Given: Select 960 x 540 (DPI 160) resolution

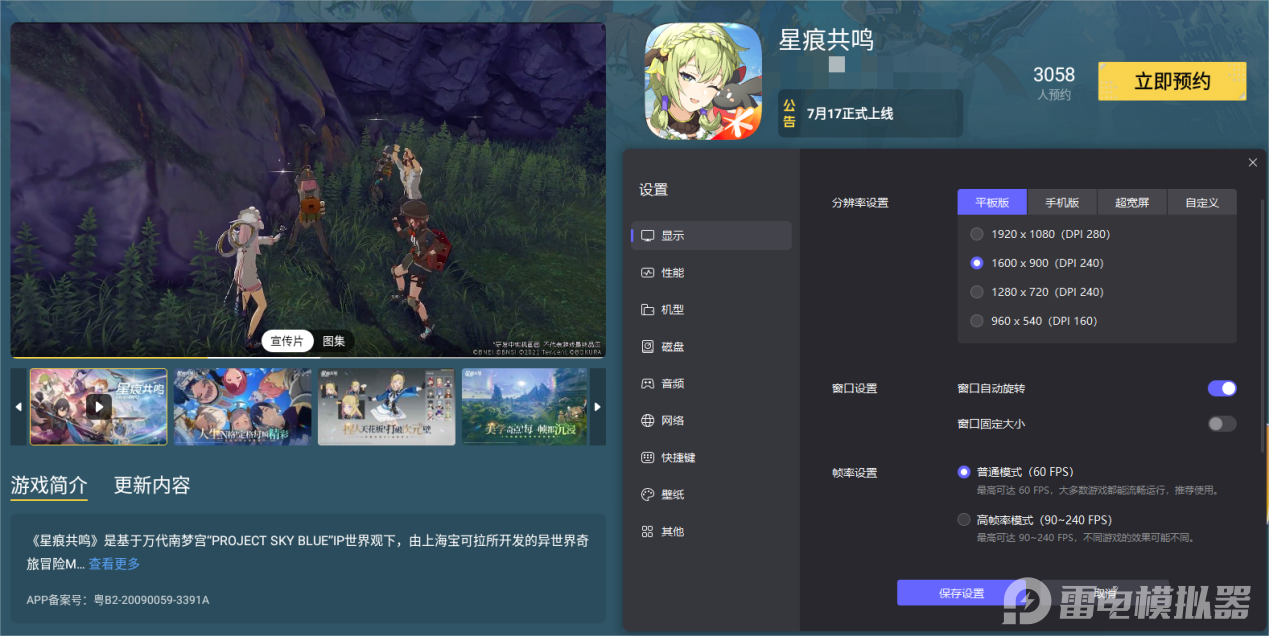Looking at the screenshot, I should (x=977, y=321).
